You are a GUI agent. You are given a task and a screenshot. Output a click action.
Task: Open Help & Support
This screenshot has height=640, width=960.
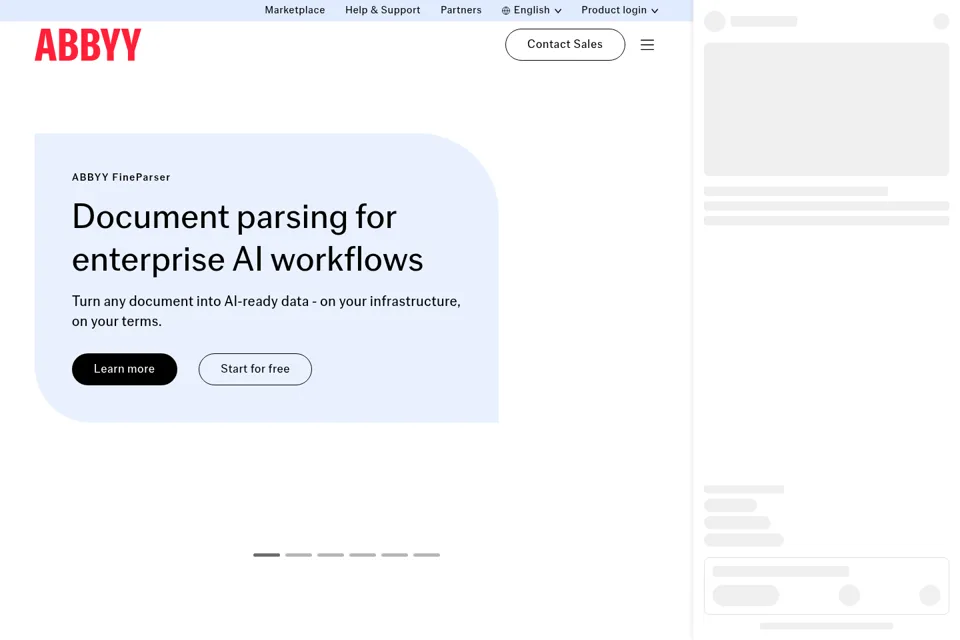pyautogui.click(x=383, y=10)
